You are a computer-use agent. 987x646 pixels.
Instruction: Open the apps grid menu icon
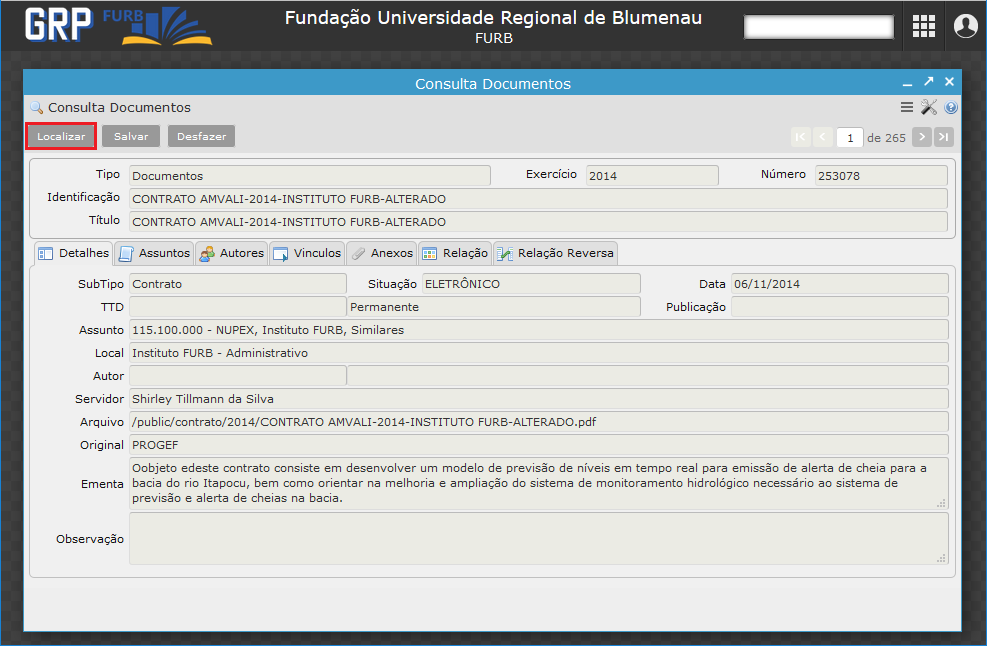coord(923,26)
